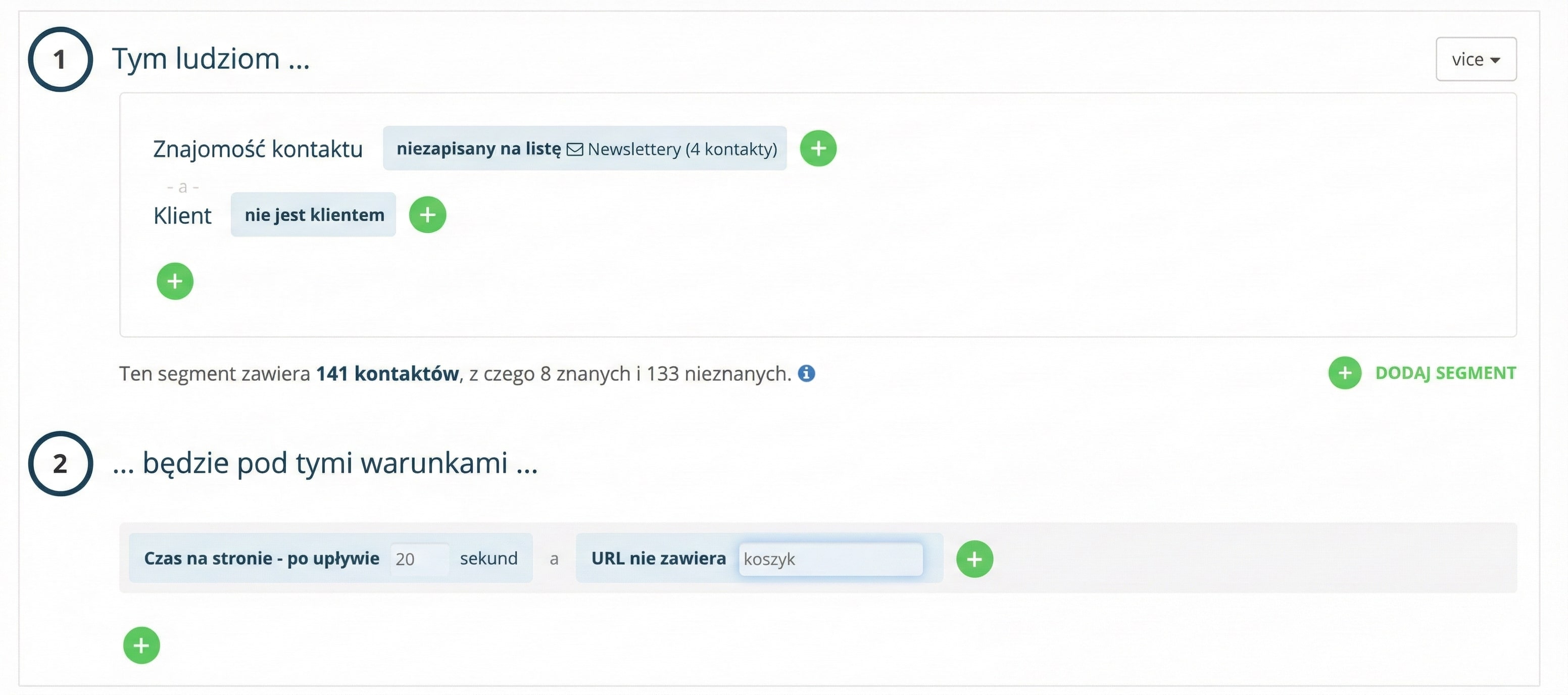Click green plus icon beside DODAJ SEGMENT
The width and height of the screenshot is (1568, 695).
point(1345,373)
